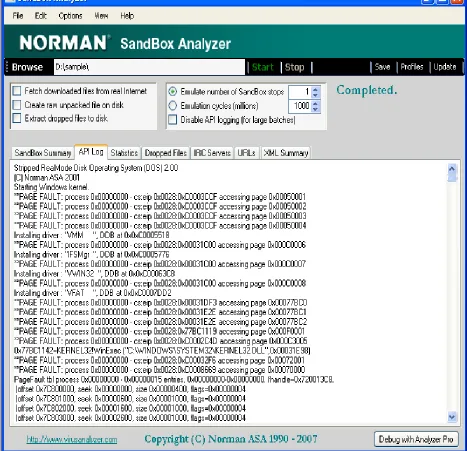467x451 pixels.
Task: Select Emulate number of SandBox stops option
Action: click(173, 91)
